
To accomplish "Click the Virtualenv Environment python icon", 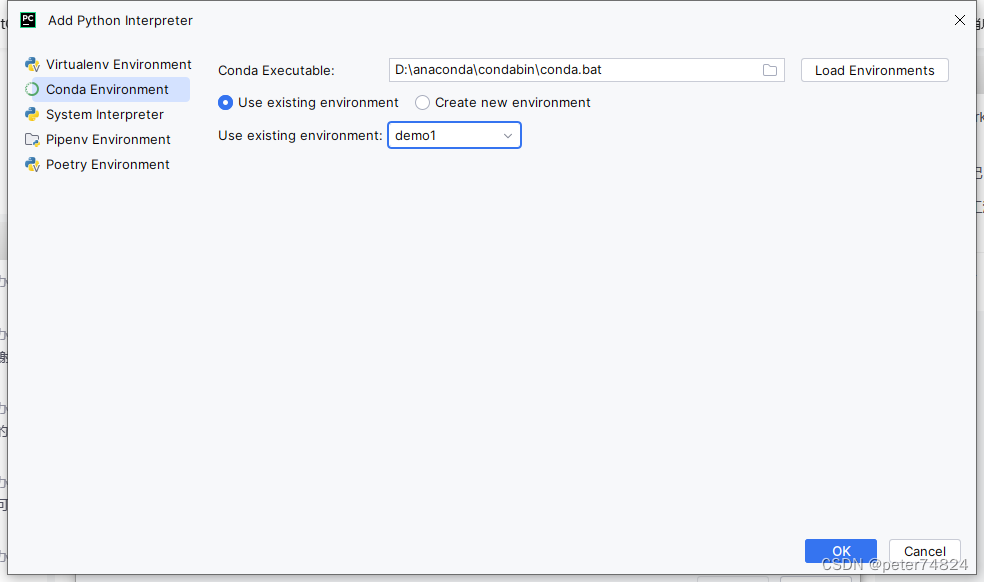I will [32, 65].
